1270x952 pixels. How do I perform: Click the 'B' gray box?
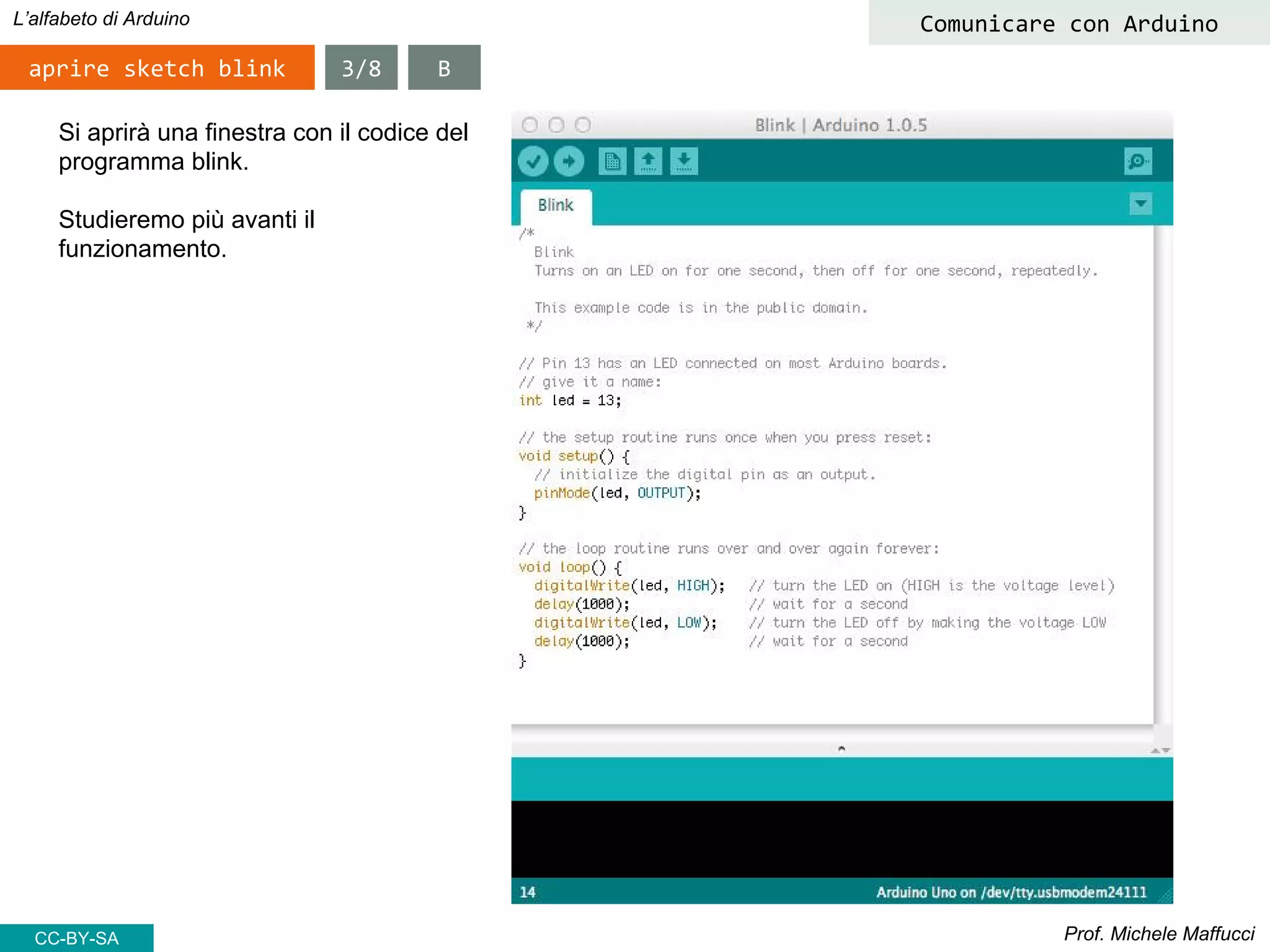pos(444,68)
